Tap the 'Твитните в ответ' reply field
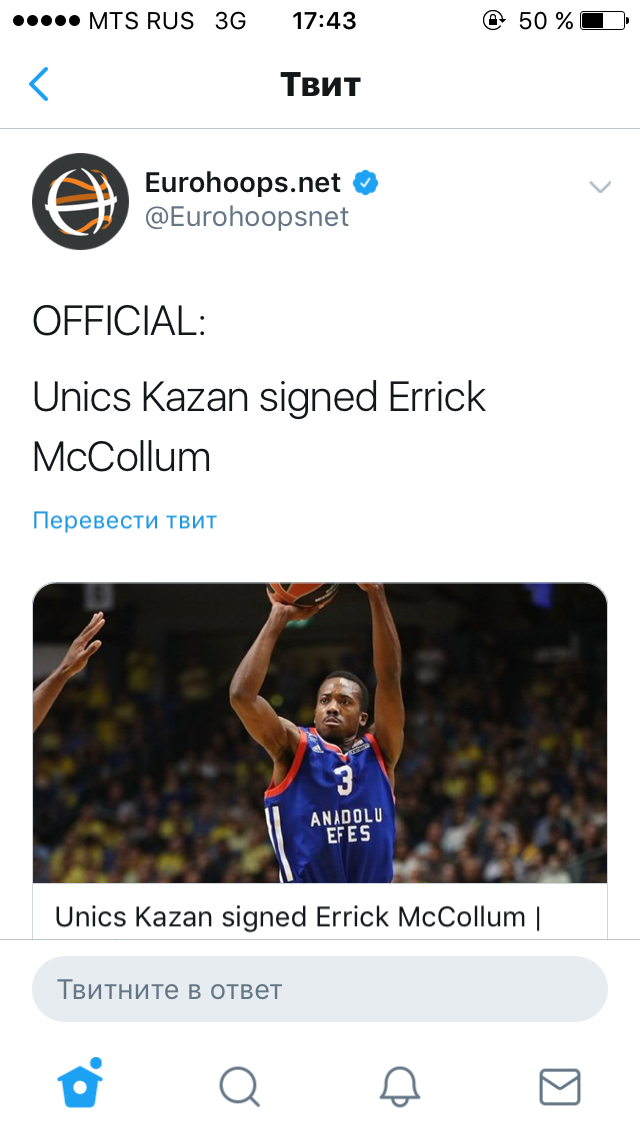The image size is (640, 1136). click(x=320, y=989)
